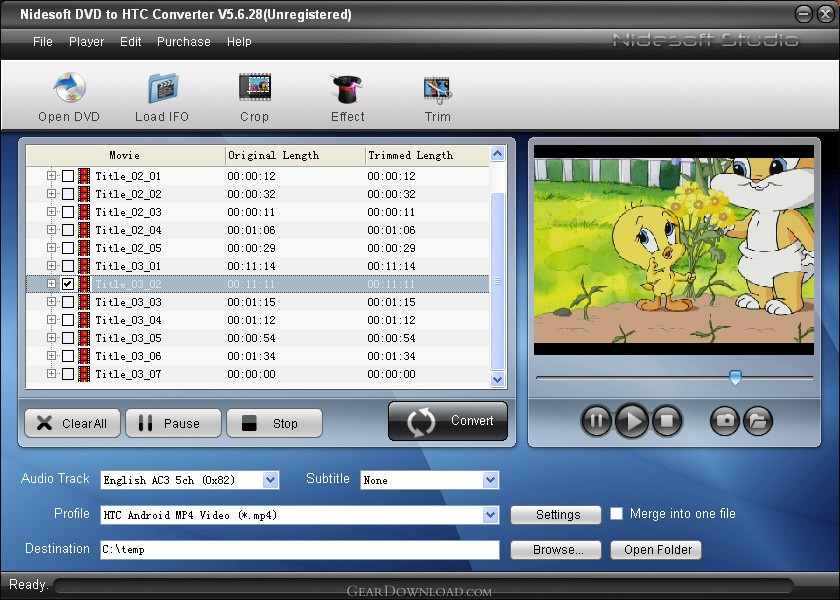Click the list scroll down arrow
Screen dimensions: 840x600
[498, 380]
